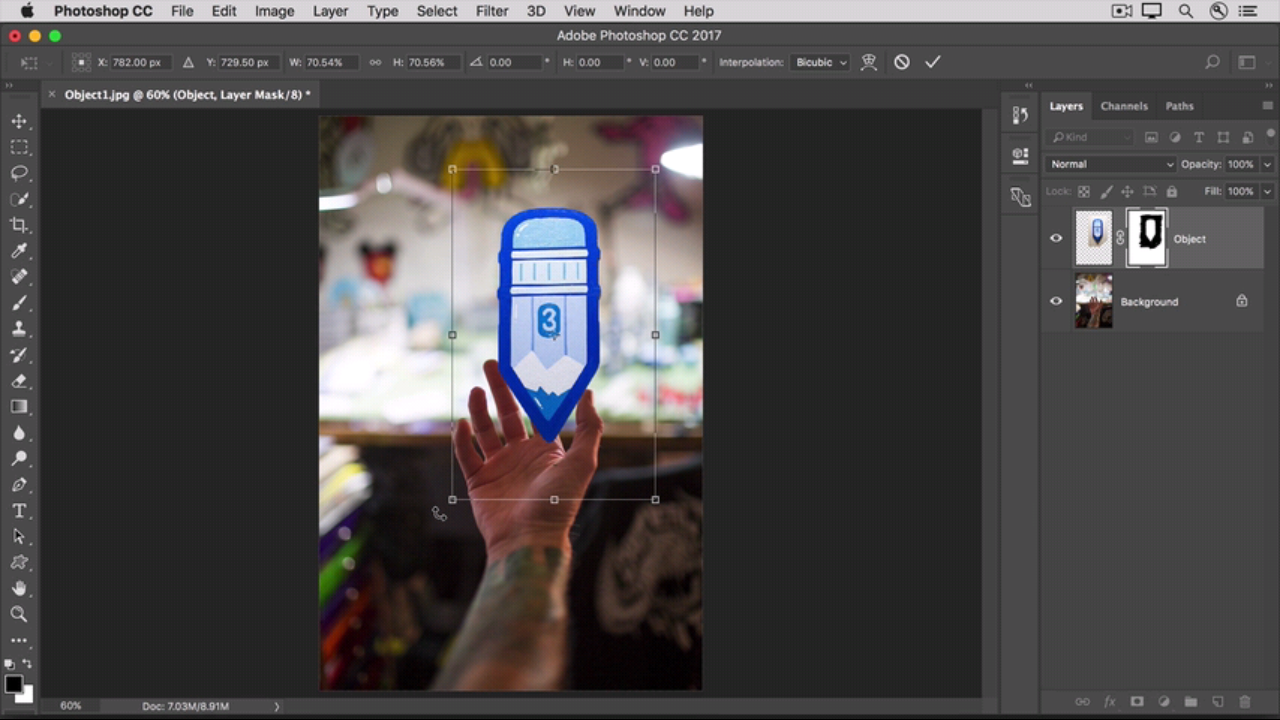1280x720 pixels.
Task: Commit the transform with the checkmark
Action: tap(932, 62)
